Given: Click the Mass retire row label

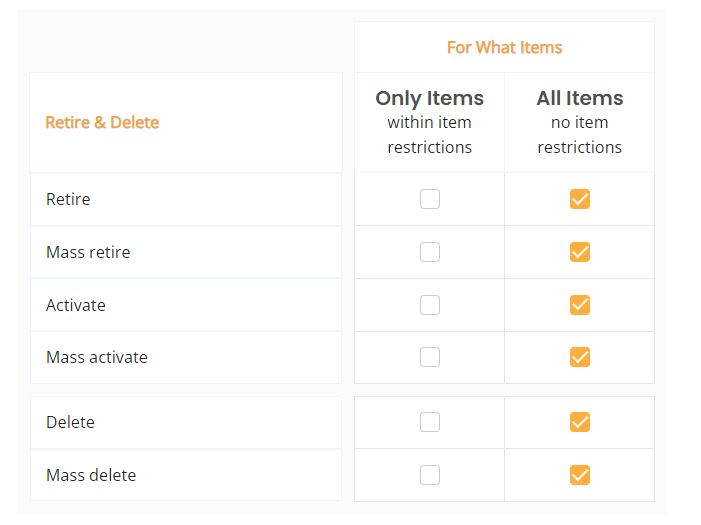Looking at the screenshot, I should click(x=88, y=252).
